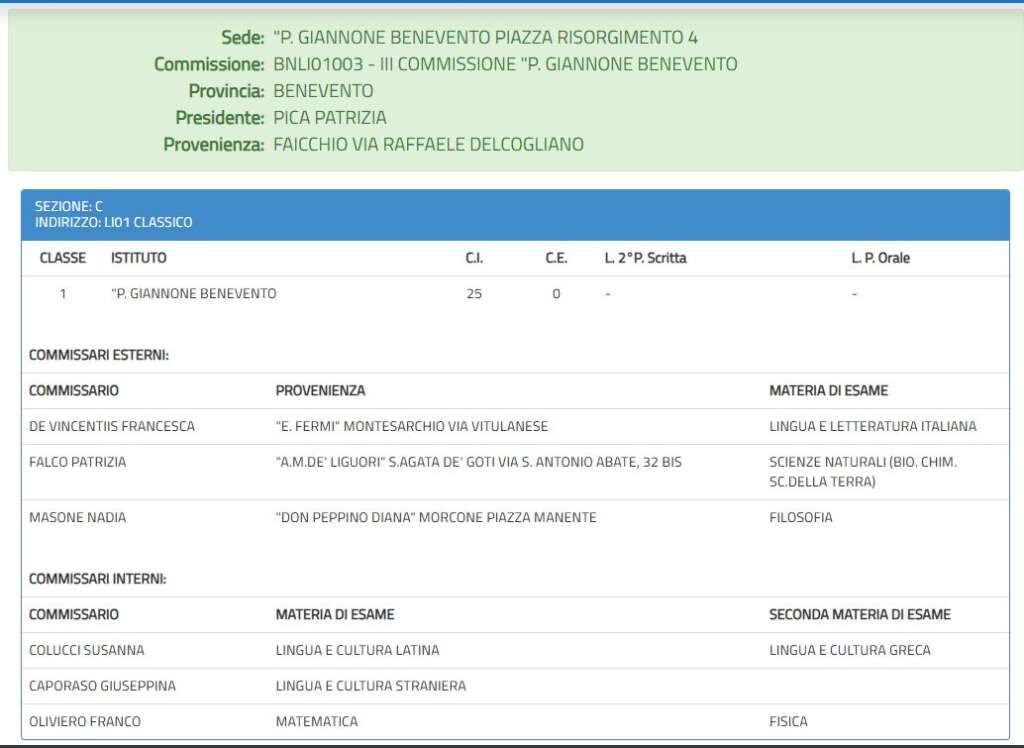Click the 'COMMISSARI INTERNI:' heading
Screen dimensions: 1024x748
click(97, 579)
